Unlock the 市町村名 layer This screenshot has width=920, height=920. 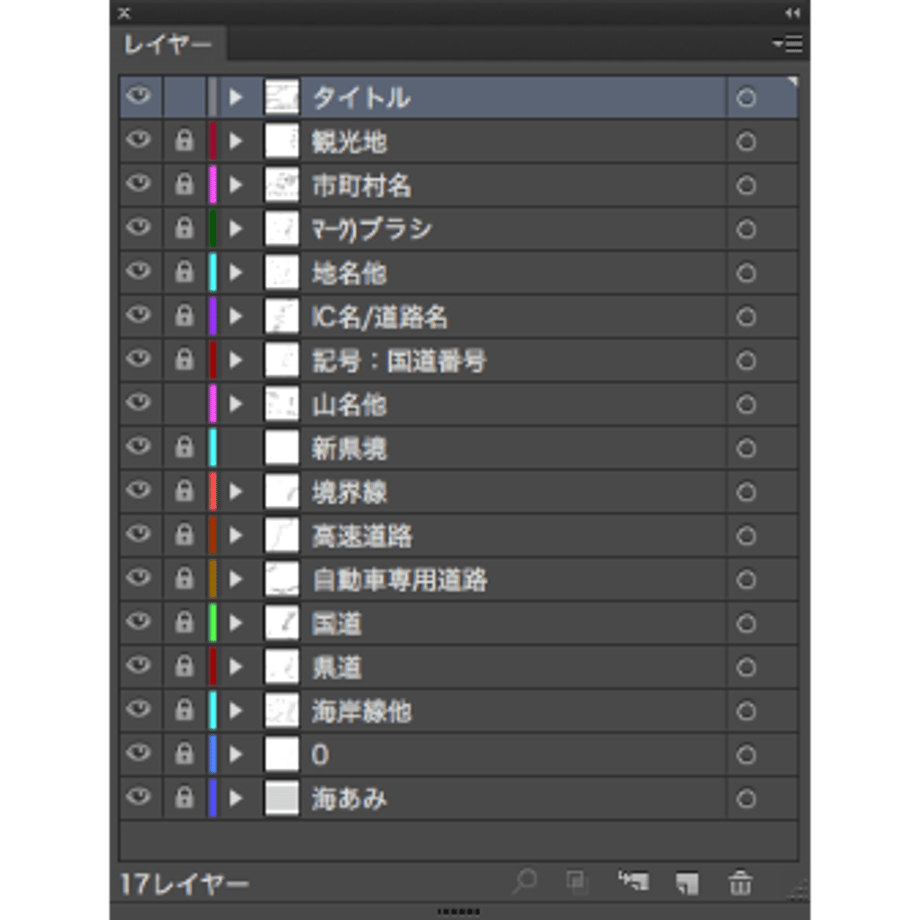coord(184,184)
